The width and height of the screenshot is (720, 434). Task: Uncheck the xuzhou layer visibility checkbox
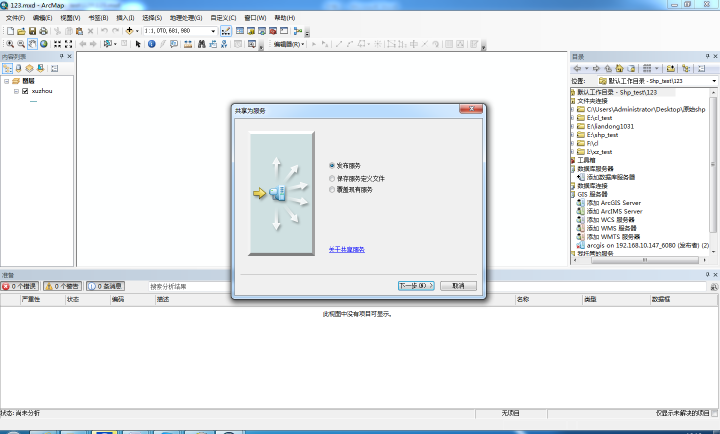coord(25,91)
